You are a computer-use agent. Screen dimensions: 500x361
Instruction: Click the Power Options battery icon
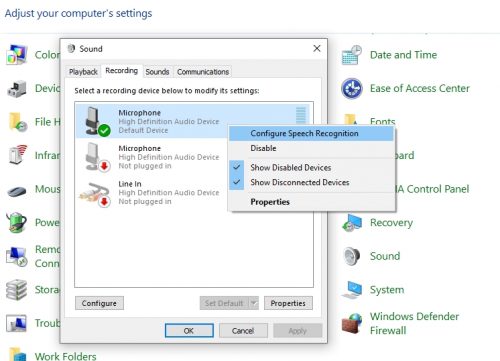click(16, 222)
